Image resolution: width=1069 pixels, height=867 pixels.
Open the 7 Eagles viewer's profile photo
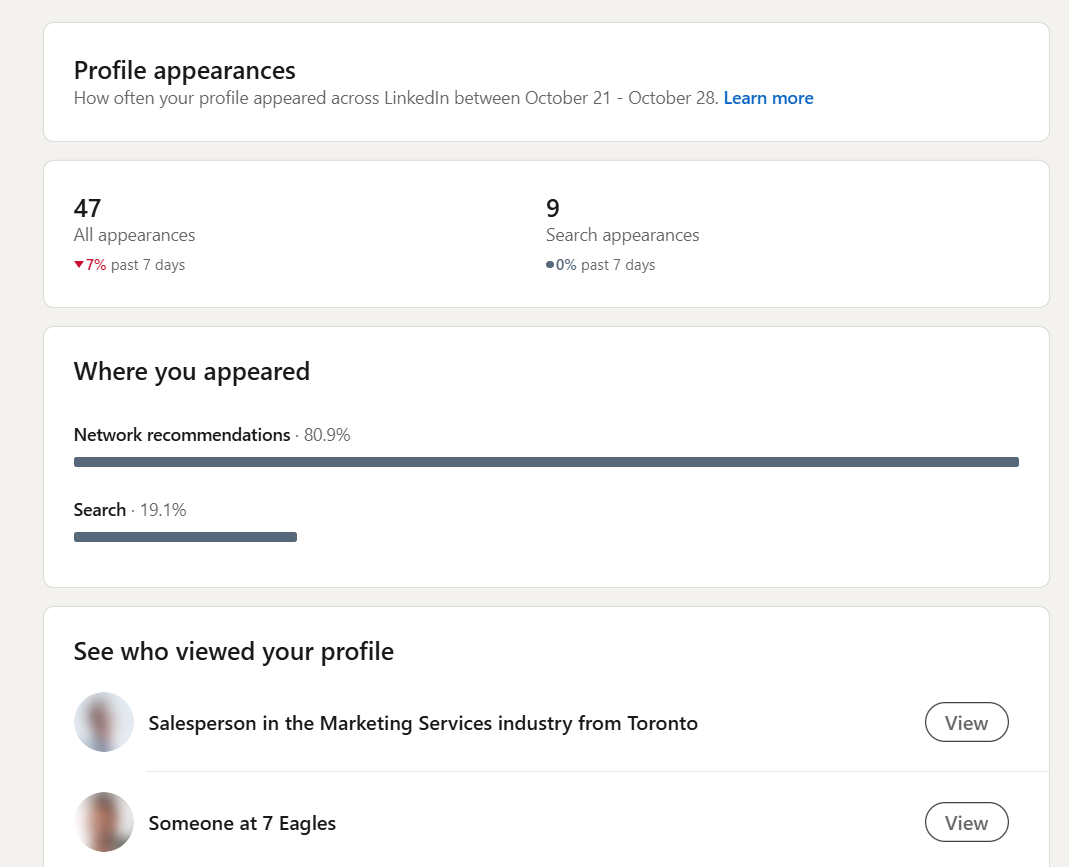103,821
